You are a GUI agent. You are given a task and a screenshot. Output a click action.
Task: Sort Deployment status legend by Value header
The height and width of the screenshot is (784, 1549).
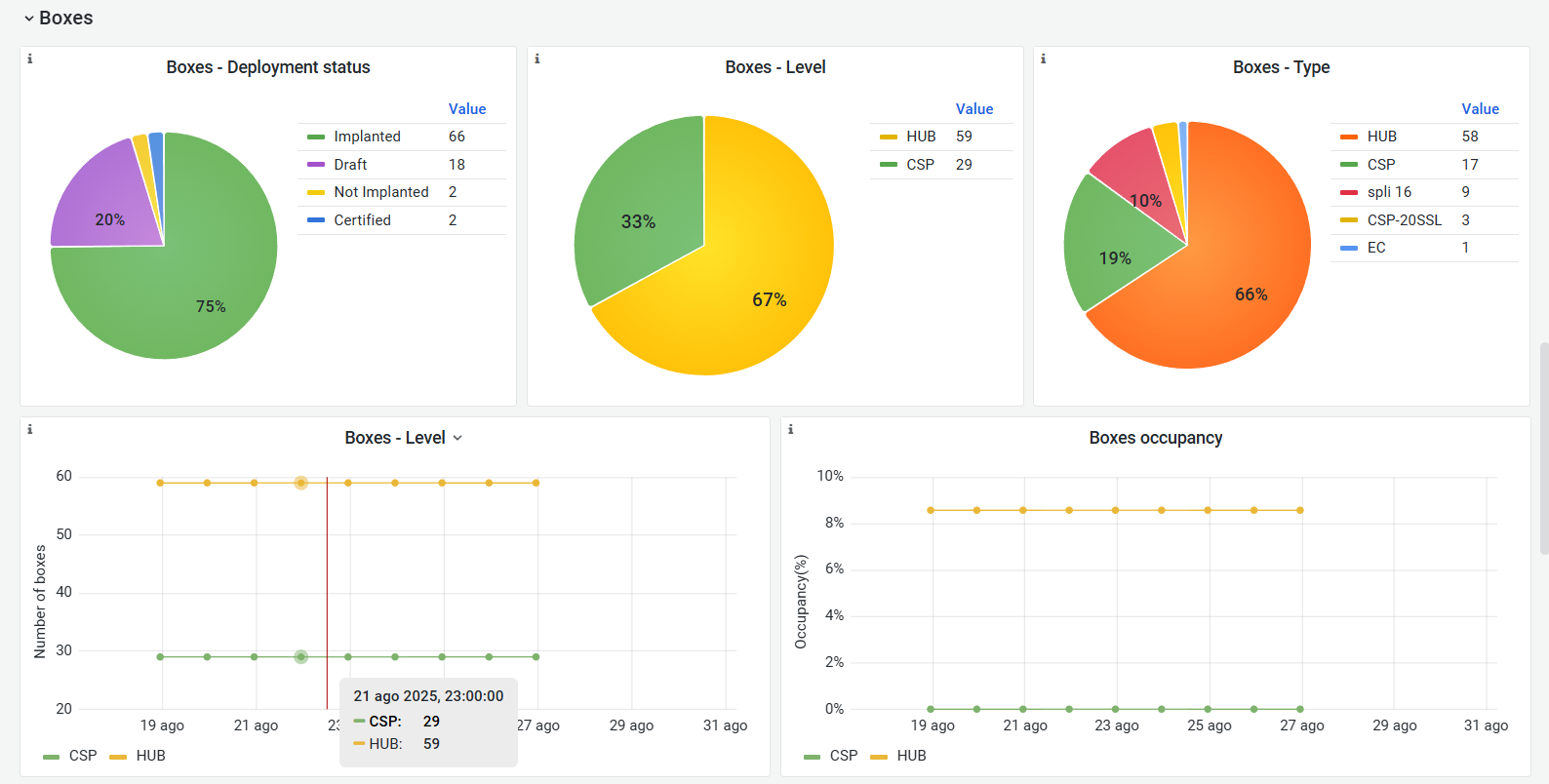pos(467,109)
